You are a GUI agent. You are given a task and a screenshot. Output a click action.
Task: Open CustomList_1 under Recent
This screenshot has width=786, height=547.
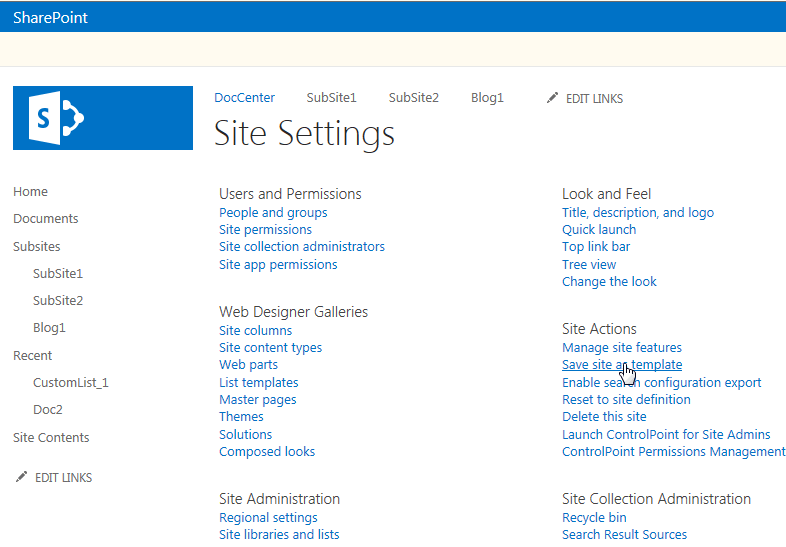coord(70,382)
